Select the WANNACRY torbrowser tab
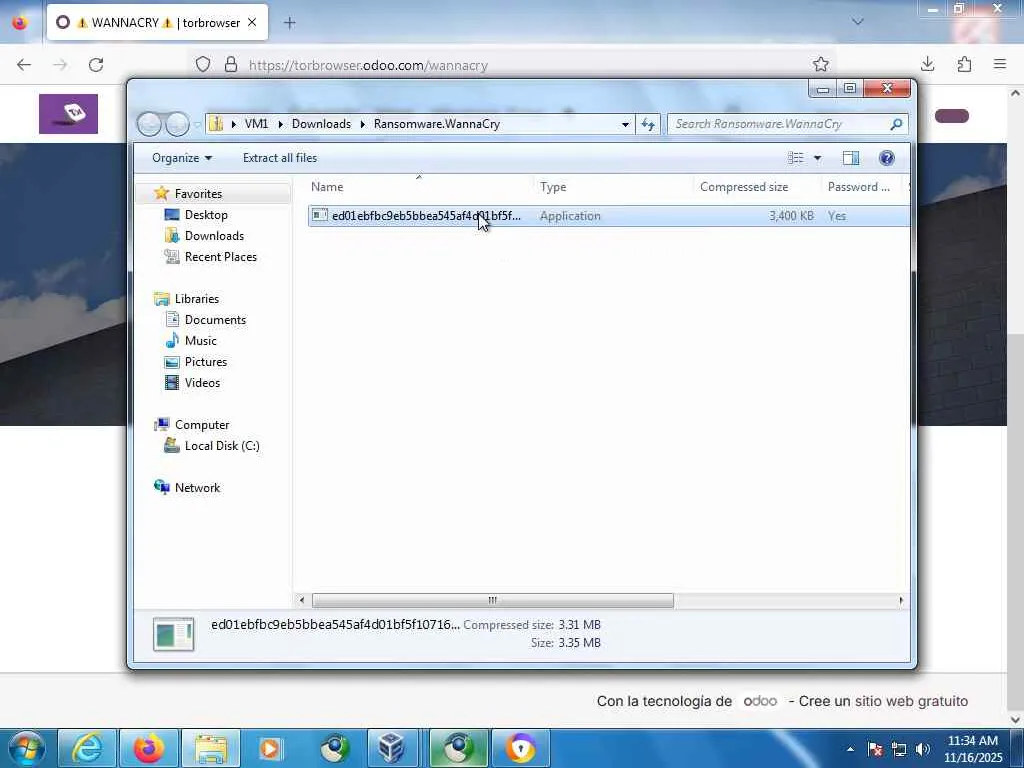 coord(157,22)
